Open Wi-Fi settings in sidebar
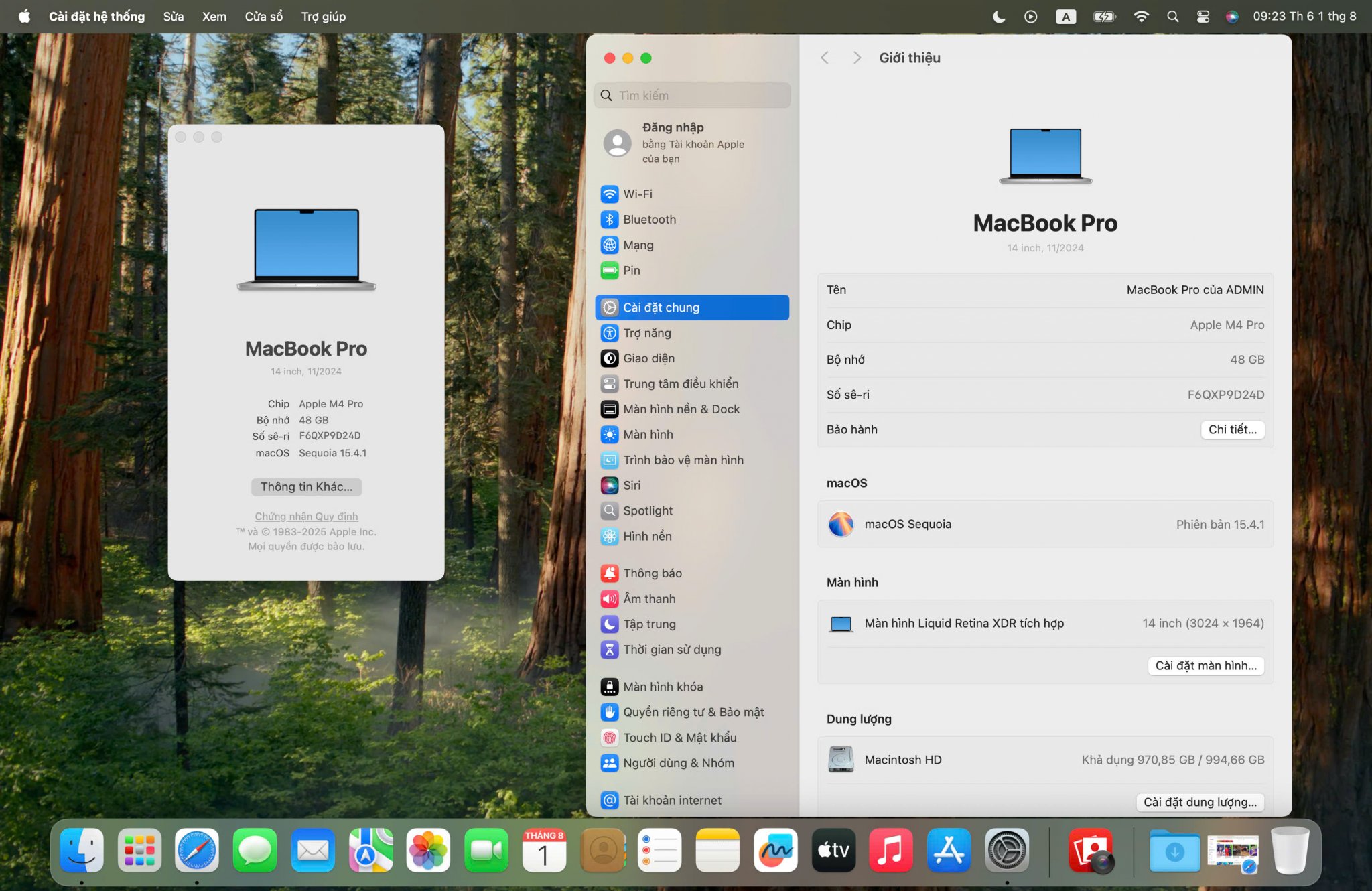 point(692,194)
